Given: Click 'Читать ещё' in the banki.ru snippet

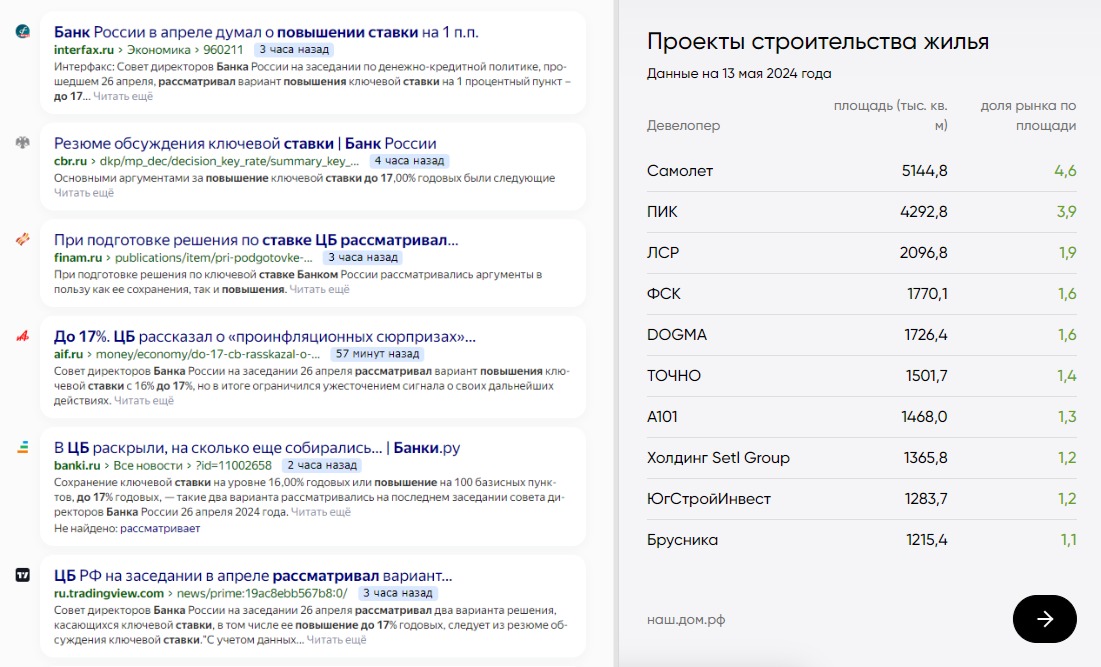Looking at the screenshot, I should pyautogui.click(x=321, y=512).
